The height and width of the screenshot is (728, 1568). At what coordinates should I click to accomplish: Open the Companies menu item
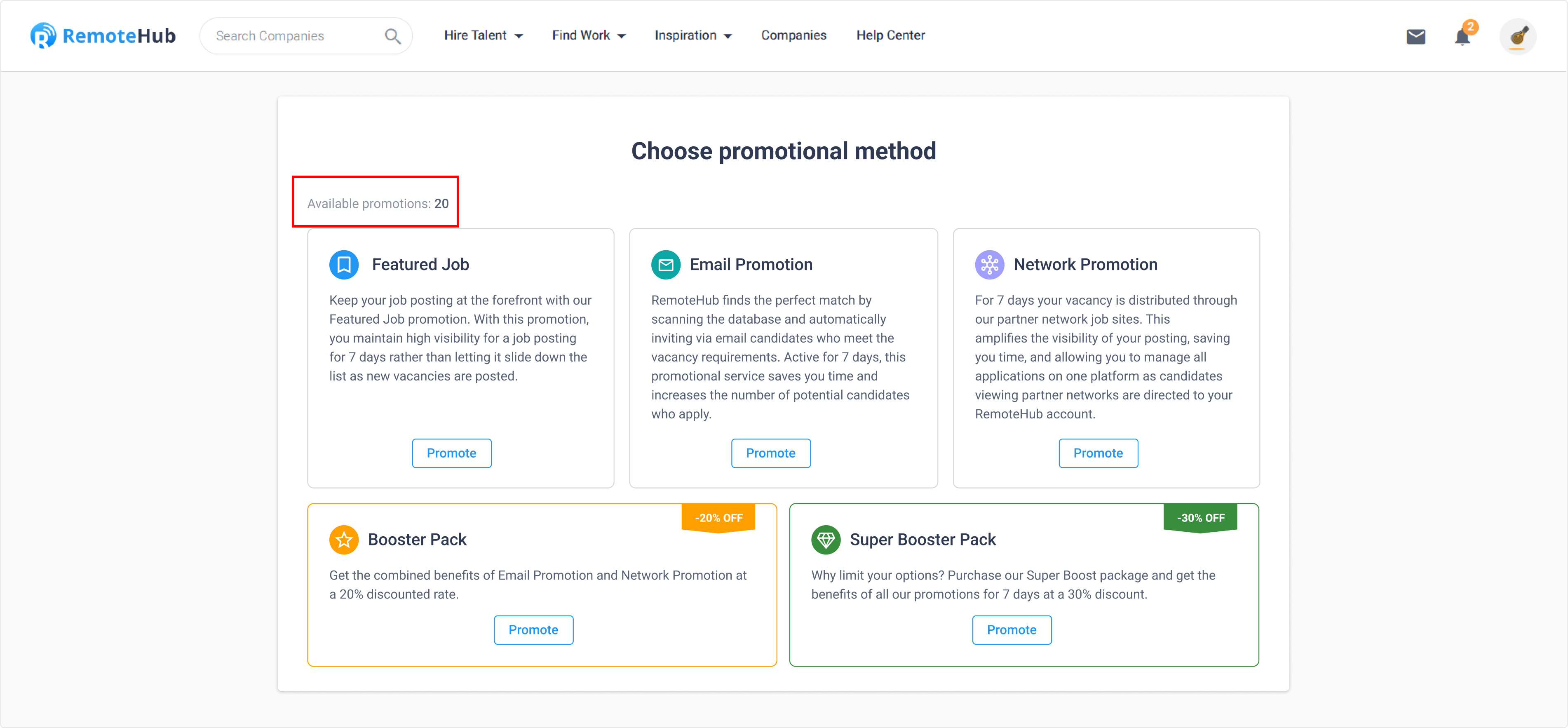[794, 35]
